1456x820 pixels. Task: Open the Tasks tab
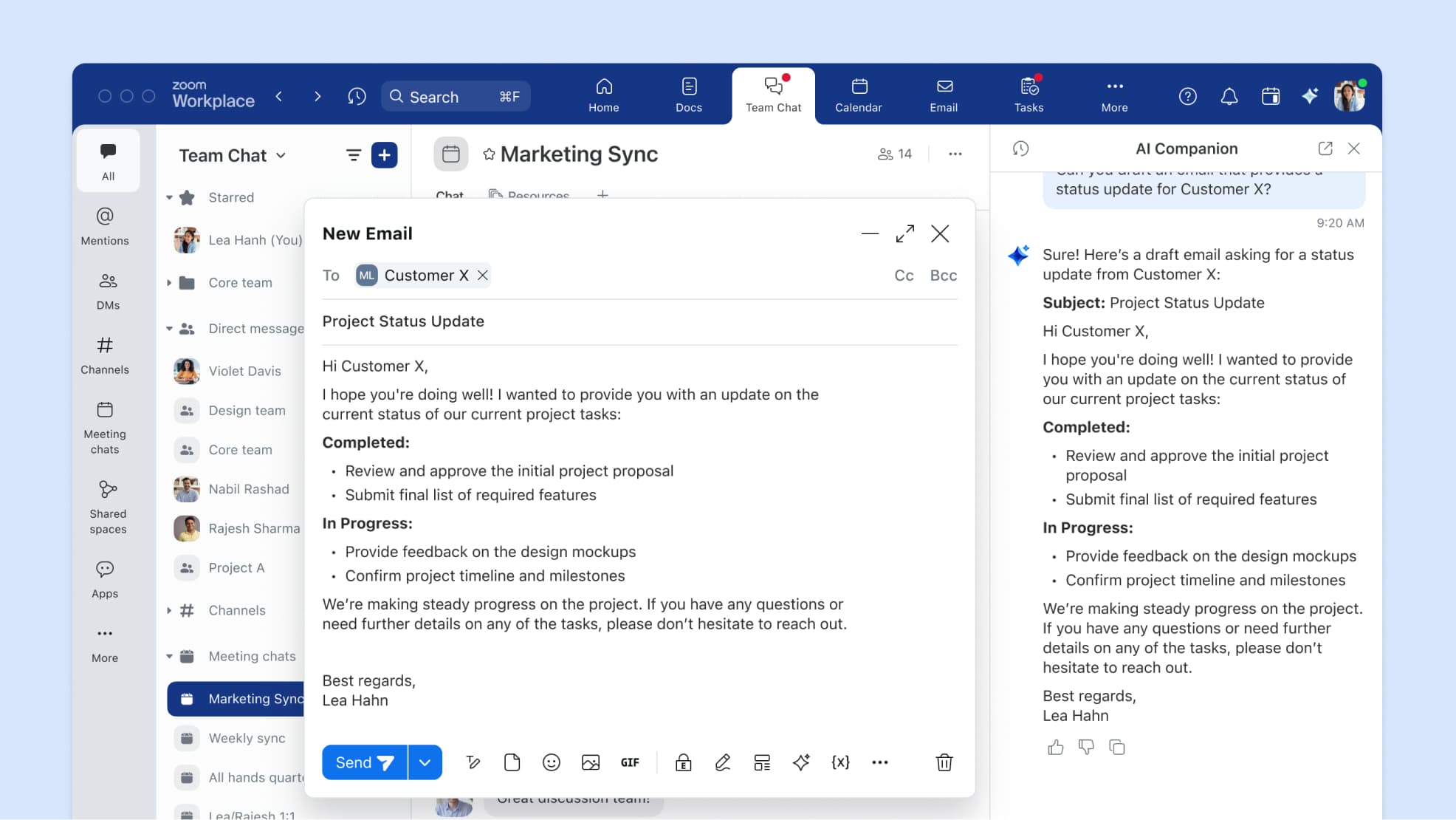1029,96
